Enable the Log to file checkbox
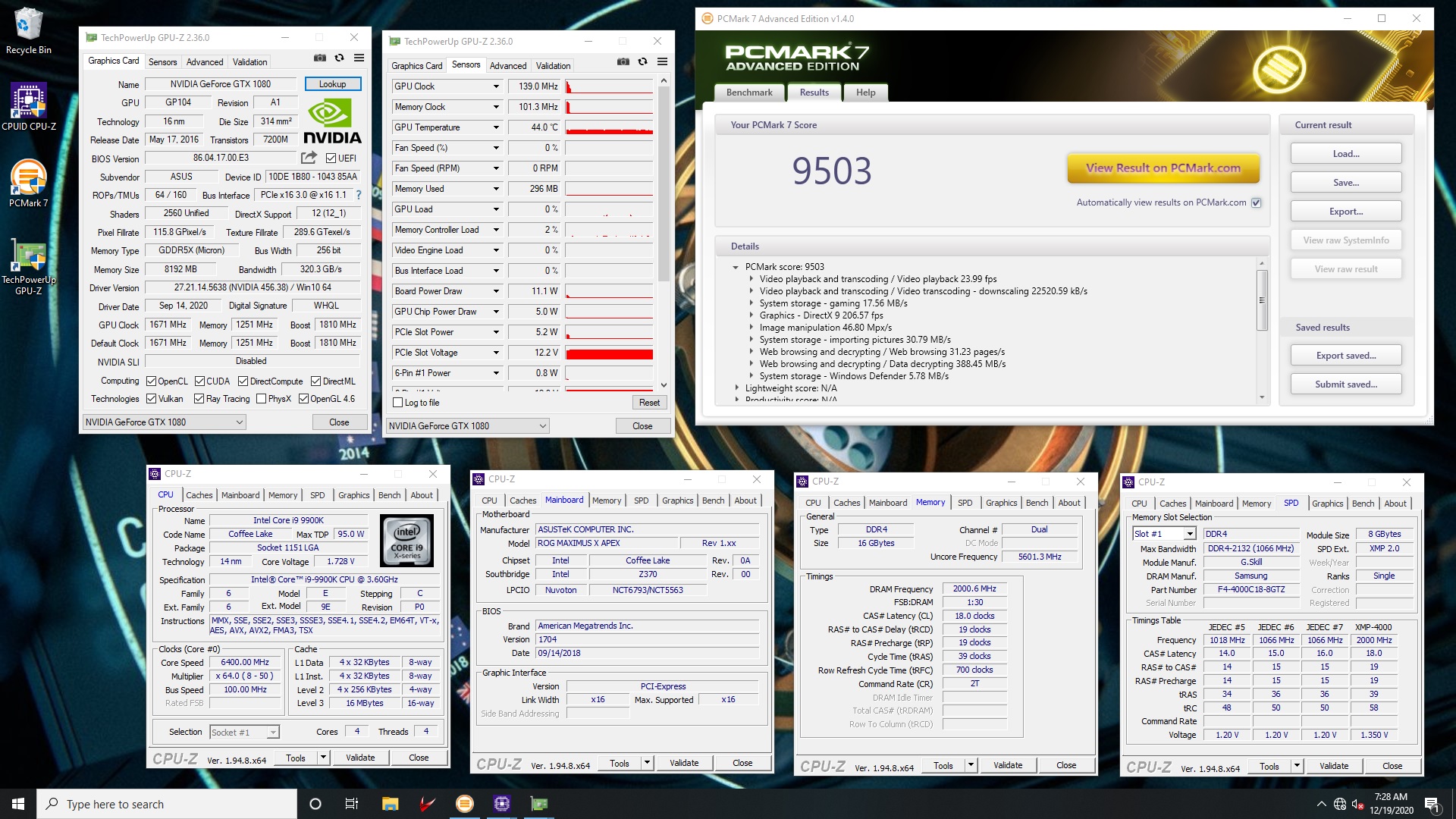This screenshot has width=1456, height=819. [x=398, y=403]
